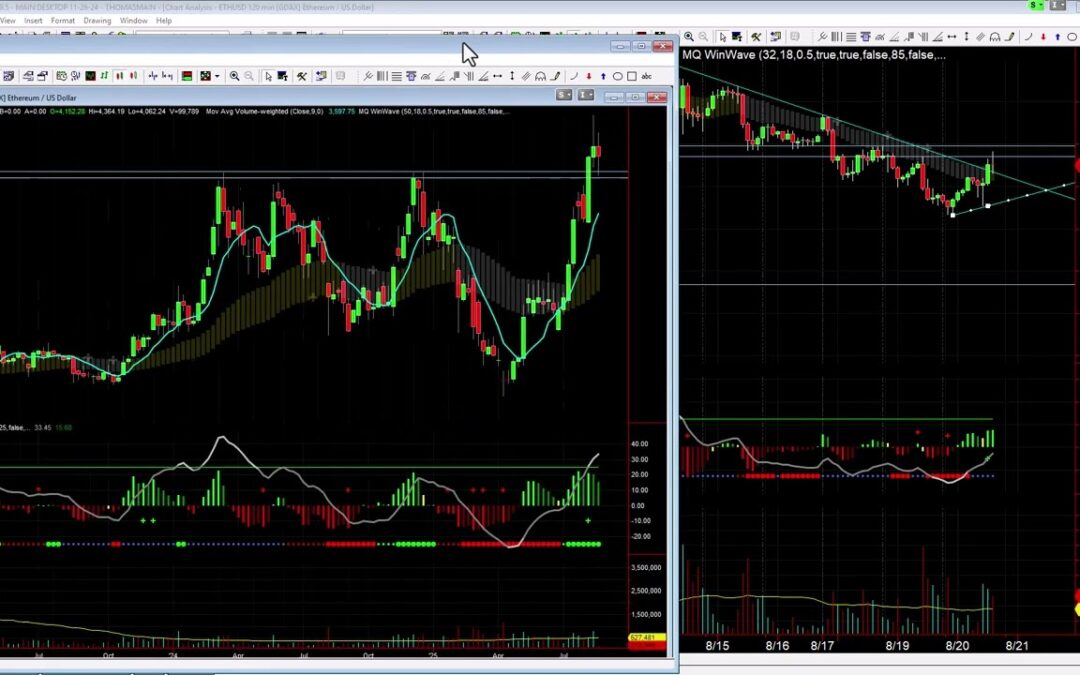Viewport: 1080px width, 675px height.
Task: Select the abc text drawing tool
Action: click(646, 76)
